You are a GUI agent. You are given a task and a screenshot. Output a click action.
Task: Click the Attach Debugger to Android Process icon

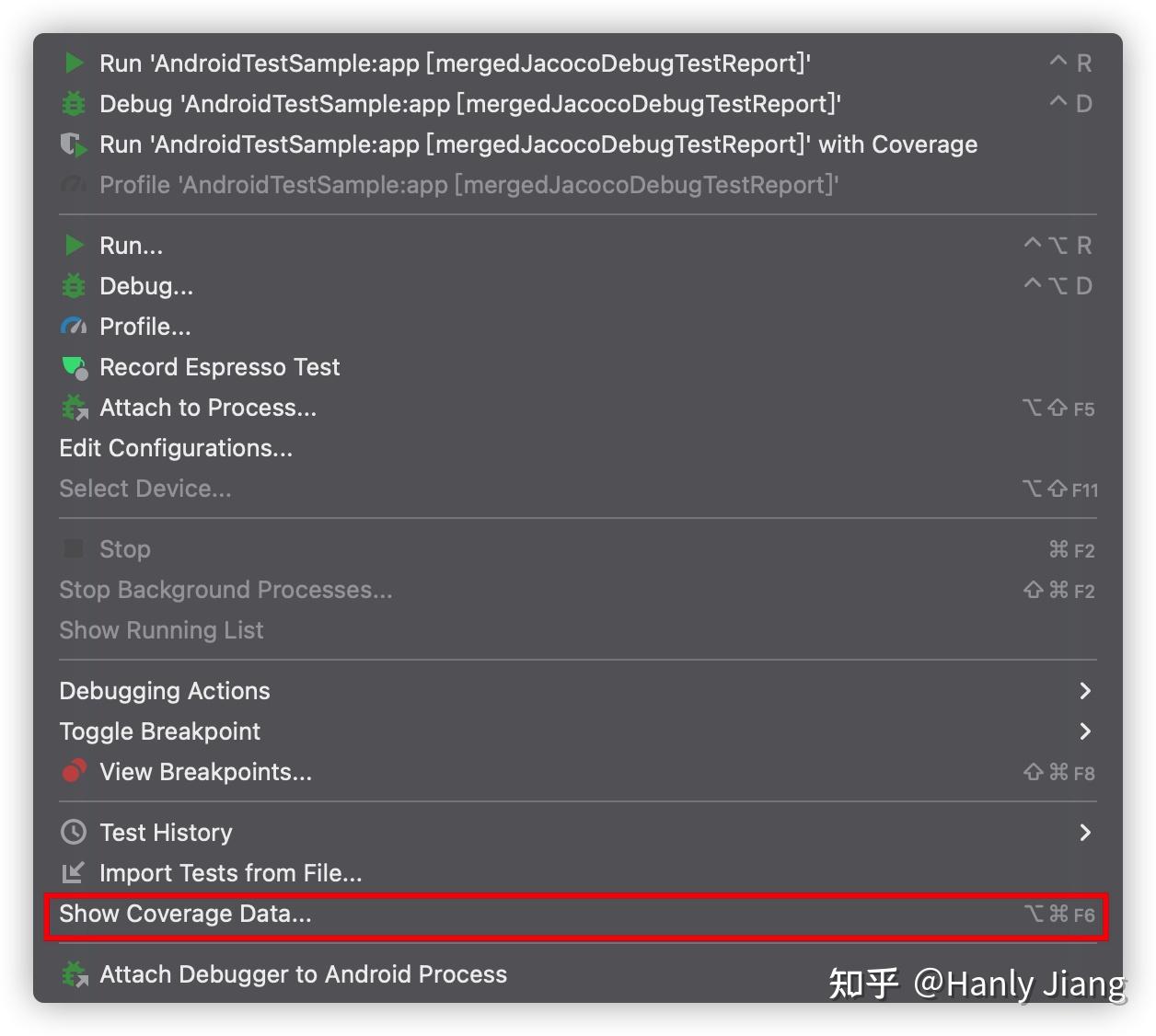tap(74, 974)
